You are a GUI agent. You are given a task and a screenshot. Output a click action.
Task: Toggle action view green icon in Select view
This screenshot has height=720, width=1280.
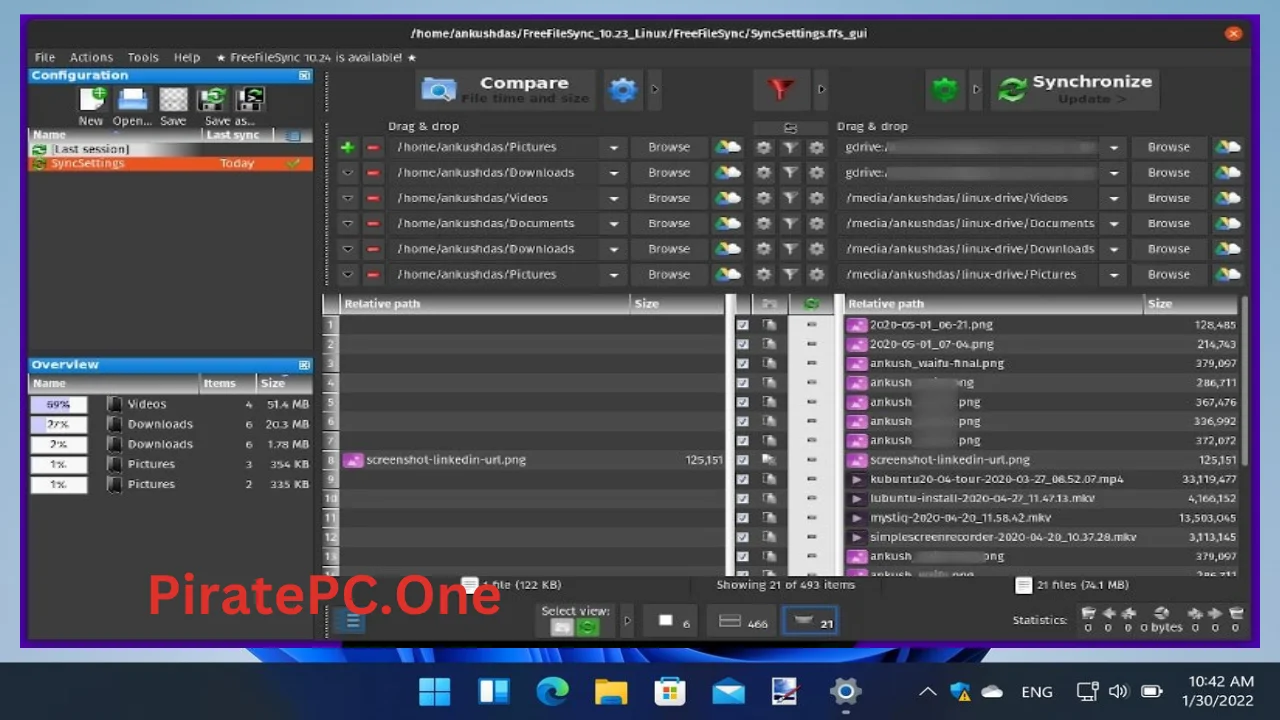click(588, 627)
